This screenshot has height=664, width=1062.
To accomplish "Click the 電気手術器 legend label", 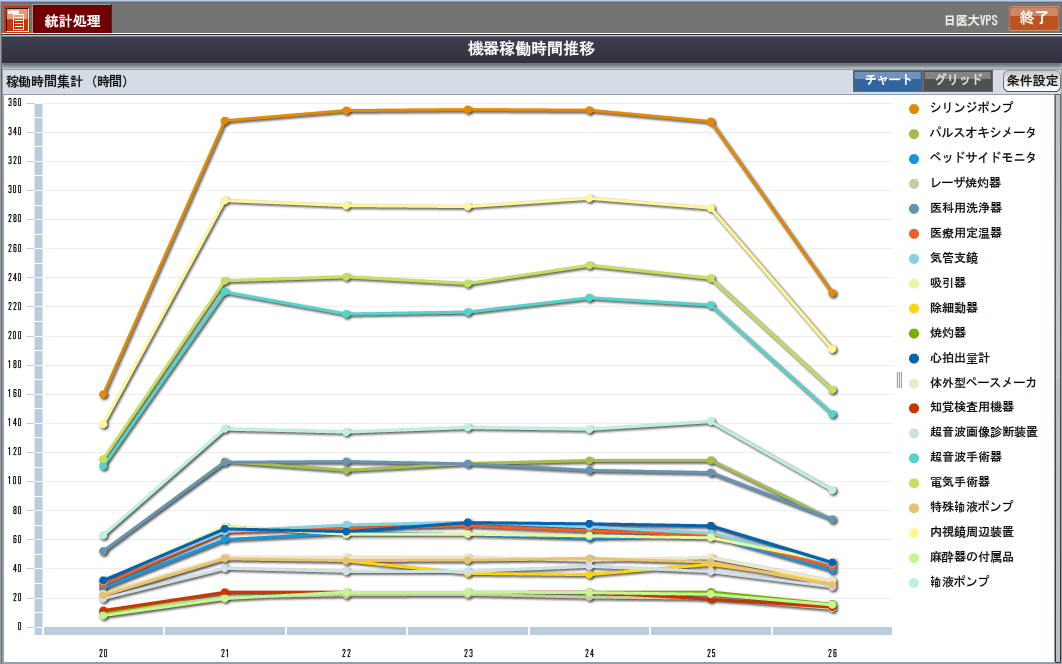I will [x=959, y=482].
